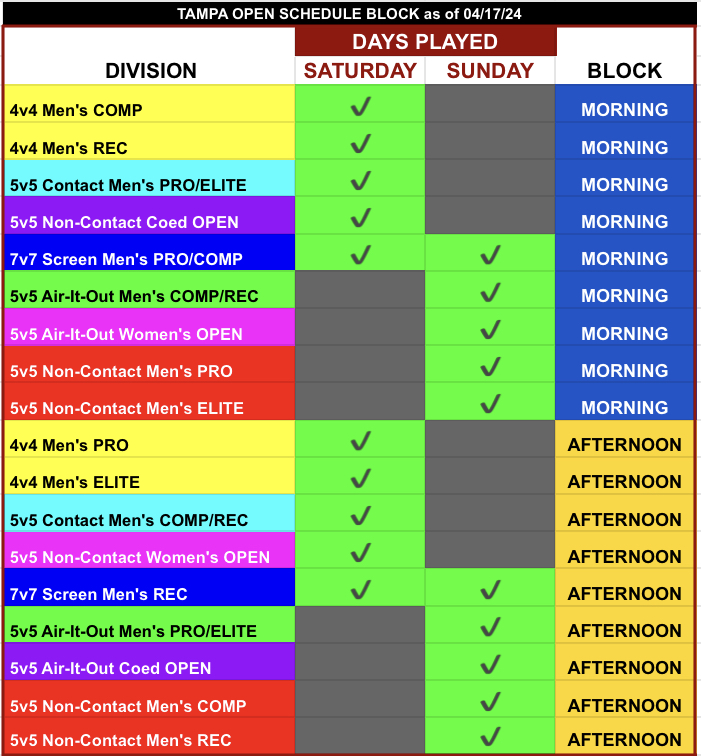The width and height of the screenshot is (701, 756).
Task: Click the SATURDAY column header
Action: point(360,71)
